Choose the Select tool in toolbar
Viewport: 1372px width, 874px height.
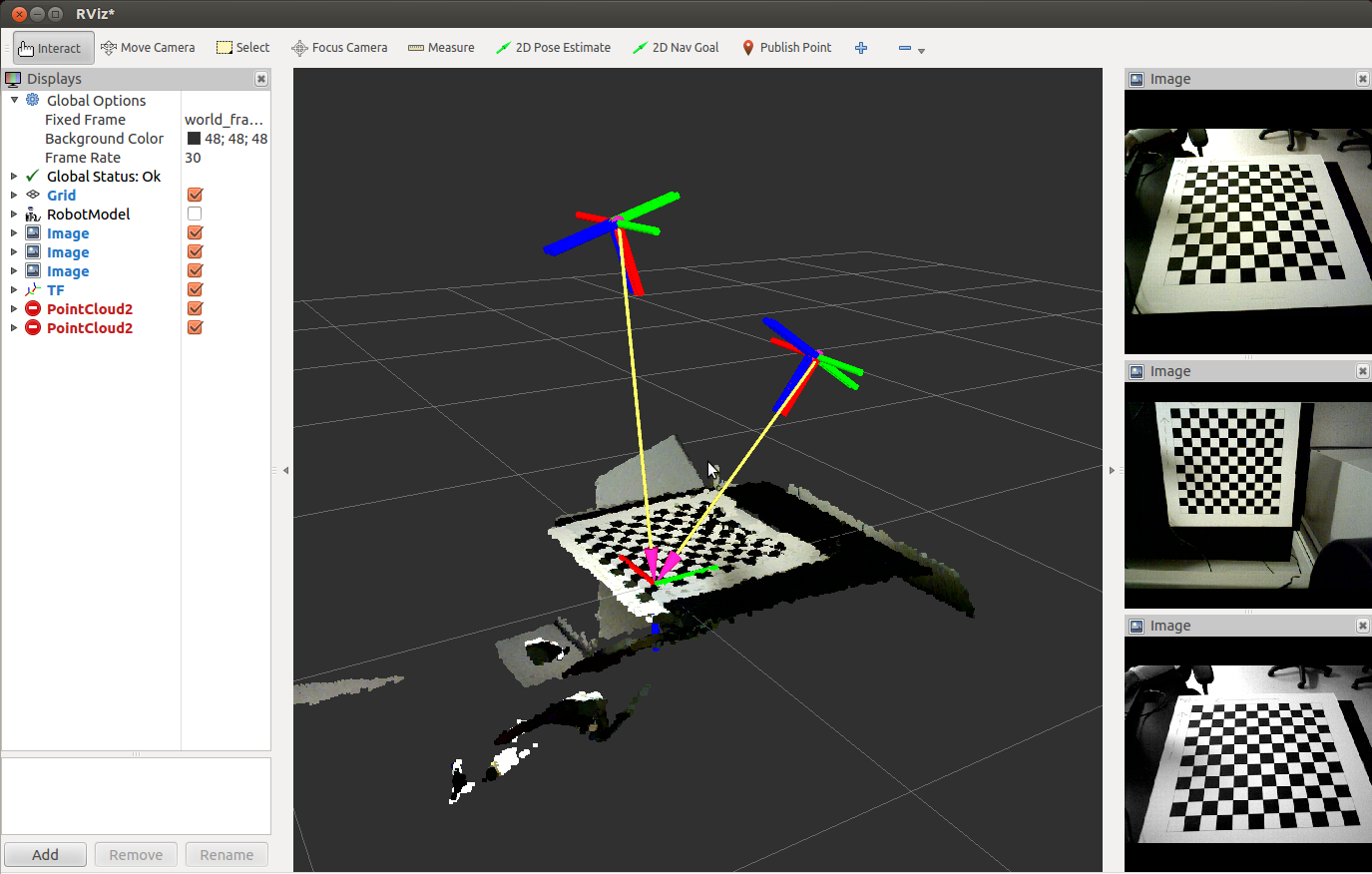pyautogui.click(x=243, y=48)
